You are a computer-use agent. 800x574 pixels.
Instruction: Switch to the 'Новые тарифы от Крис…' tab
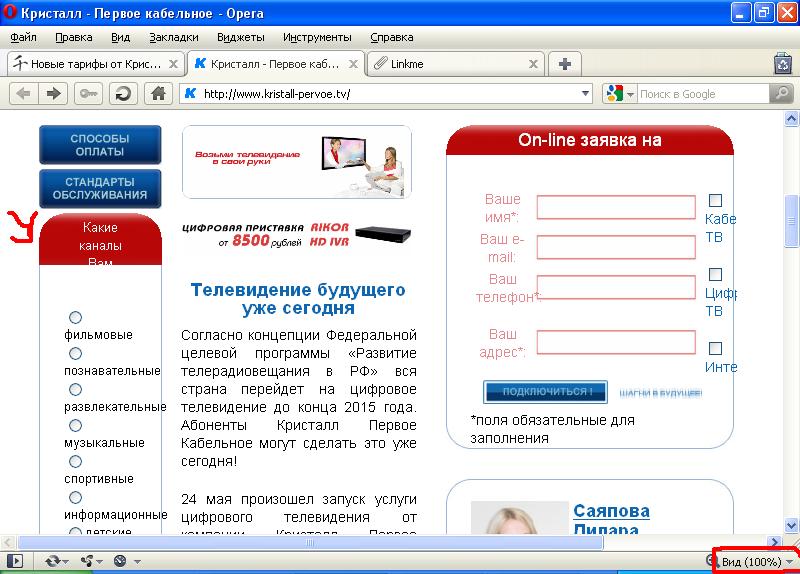(x=95, y=64)
